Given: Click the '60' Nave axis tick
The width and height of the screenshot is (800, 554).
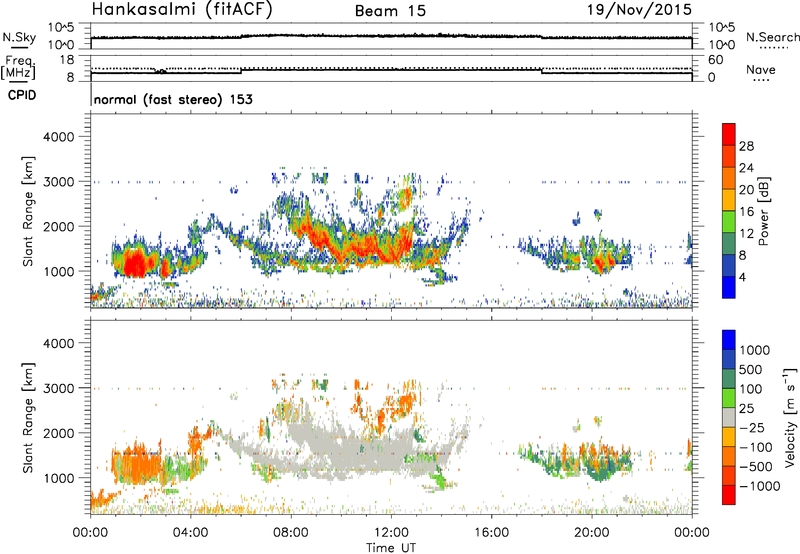Looking at the screenshot, I should (715, 60).
